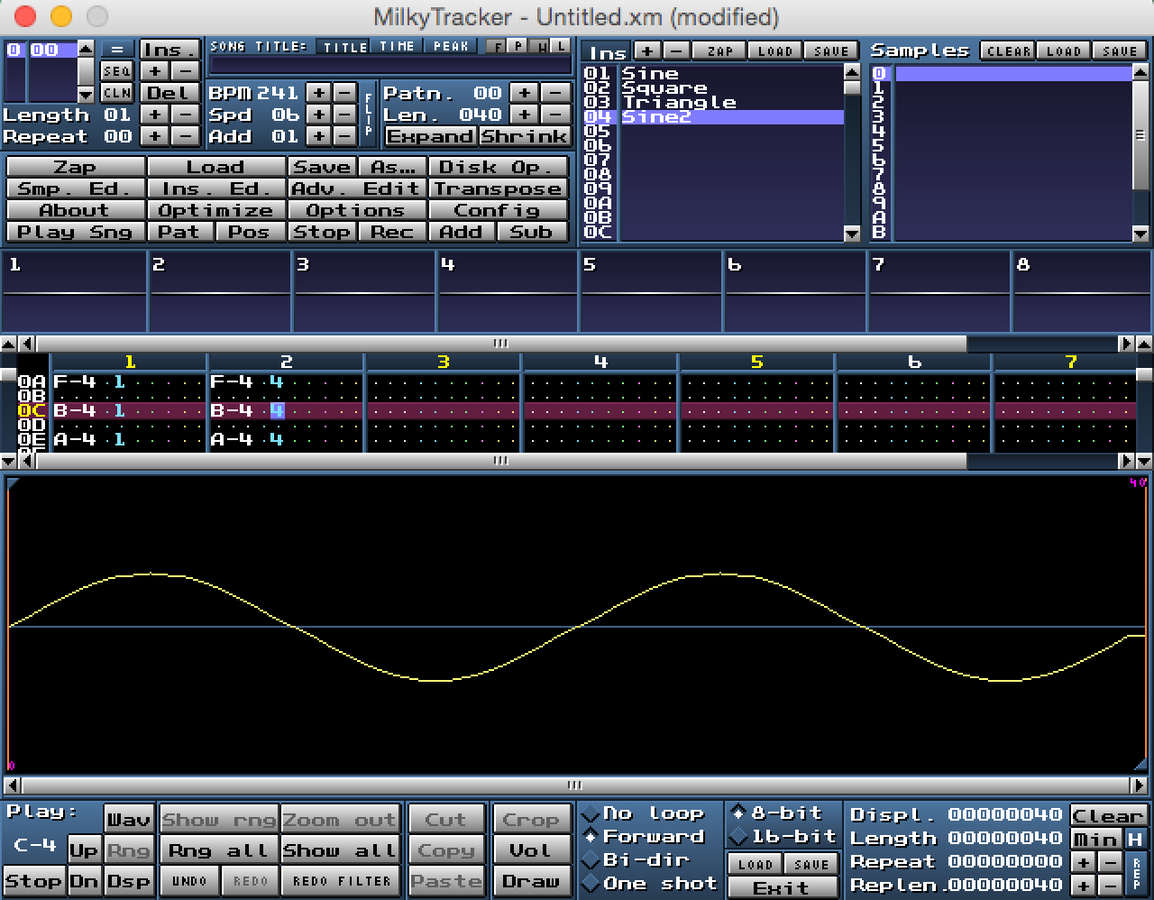The image size is (1154, 900).
Task: Click the CLN order list button
Action: pos(116,93)
